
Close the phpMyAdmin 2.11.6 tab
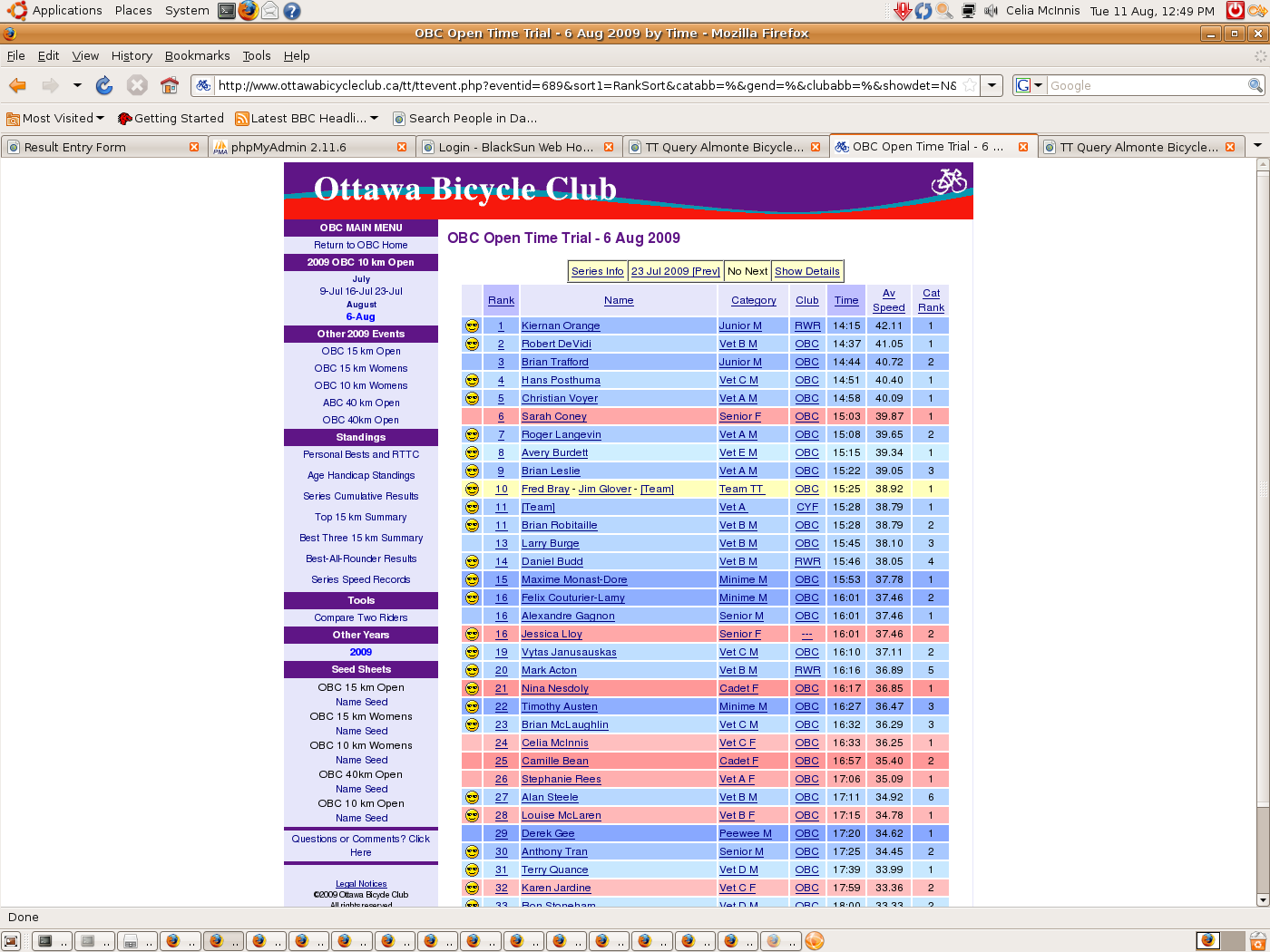(x=402, y=147)
